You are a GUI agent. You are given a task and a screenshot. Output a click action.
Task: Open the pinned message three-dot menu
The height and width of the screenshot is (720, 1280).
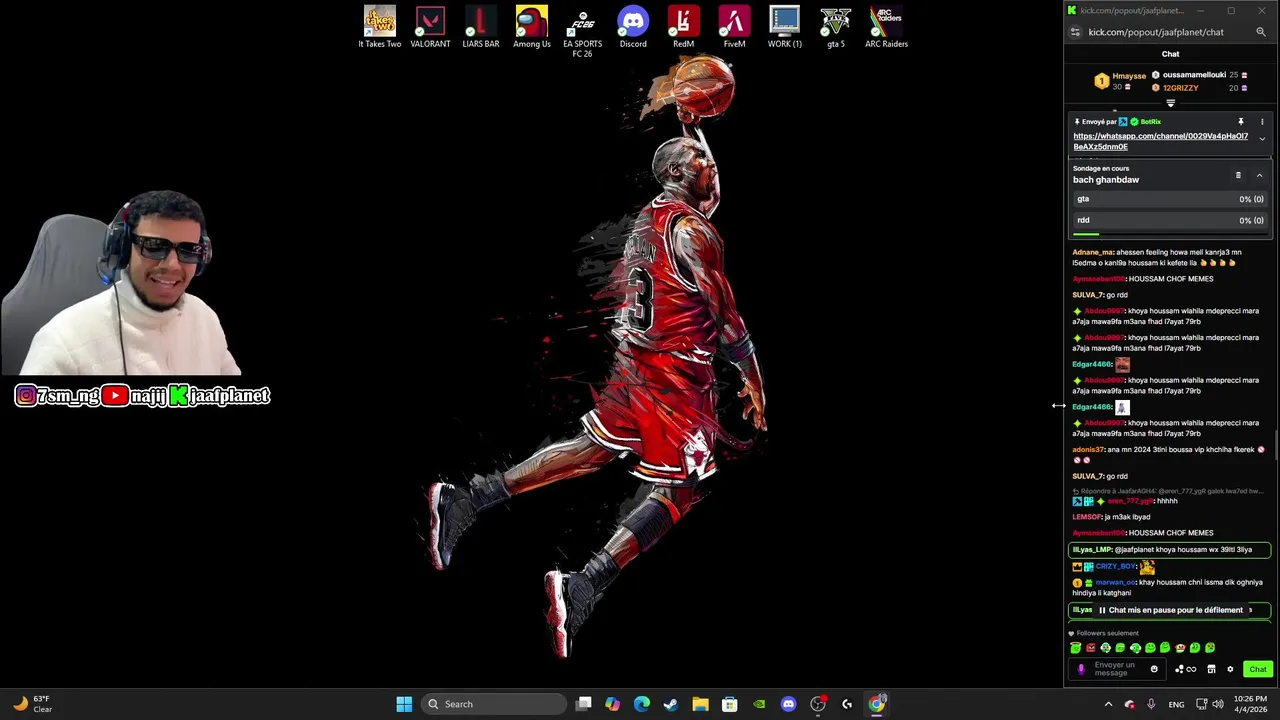pyautogui.click(x=1262, y=122)
